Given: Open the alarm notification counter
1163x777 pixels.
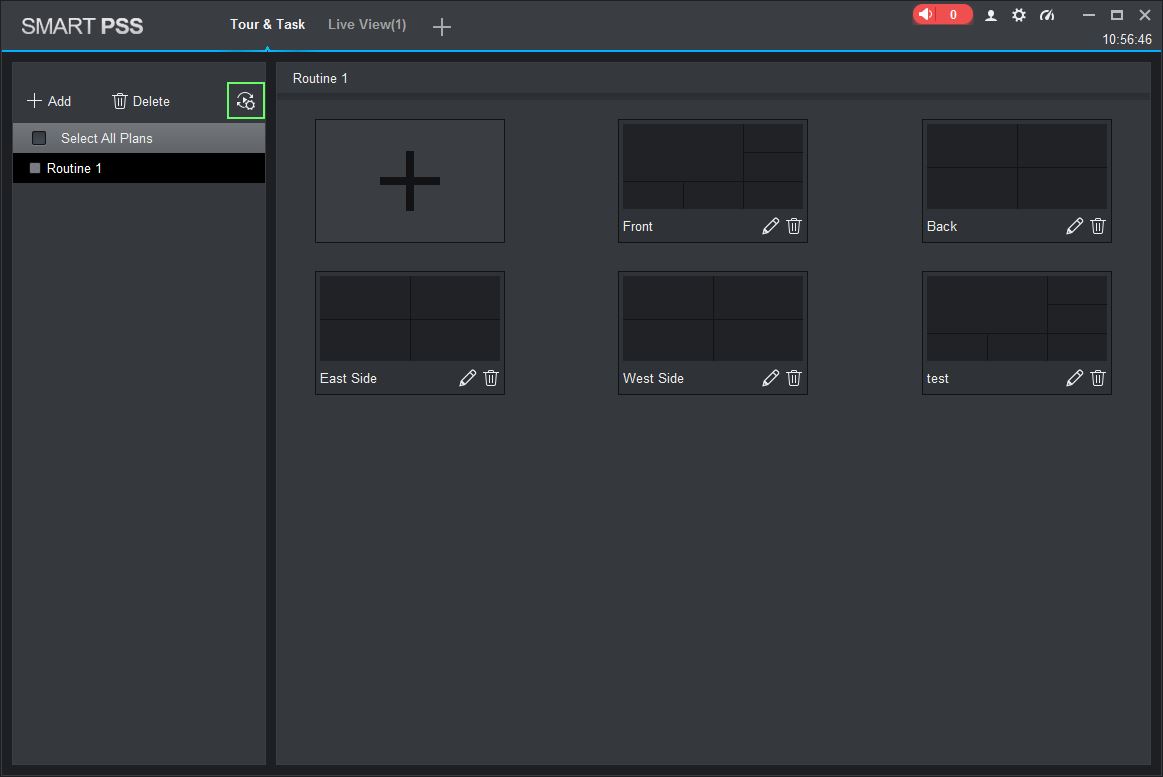Looking at the screenshot, I should (942, 15).
